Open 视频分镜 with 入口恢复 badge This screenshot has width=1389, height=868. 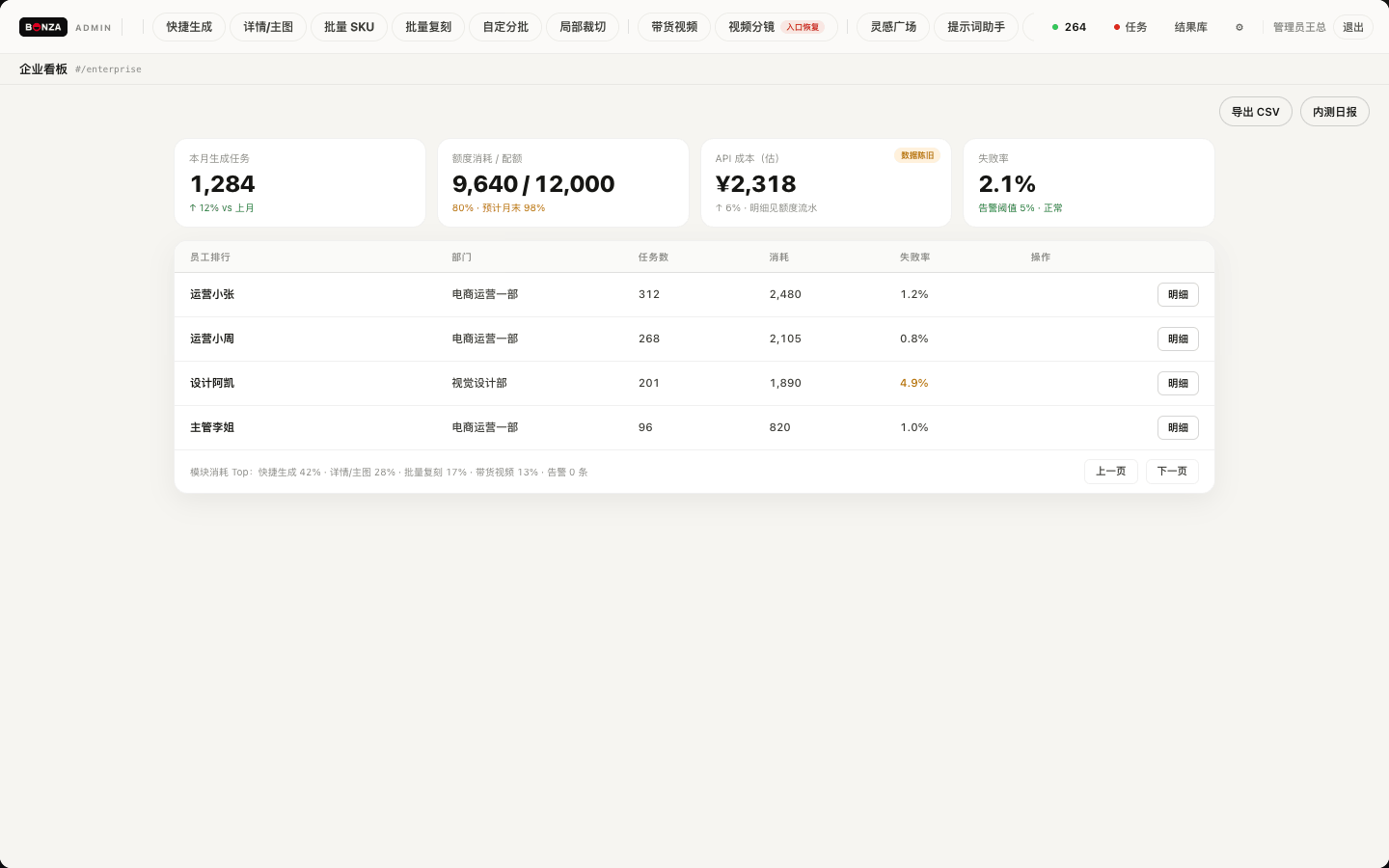pyautogui.click(x=776, y=27)
